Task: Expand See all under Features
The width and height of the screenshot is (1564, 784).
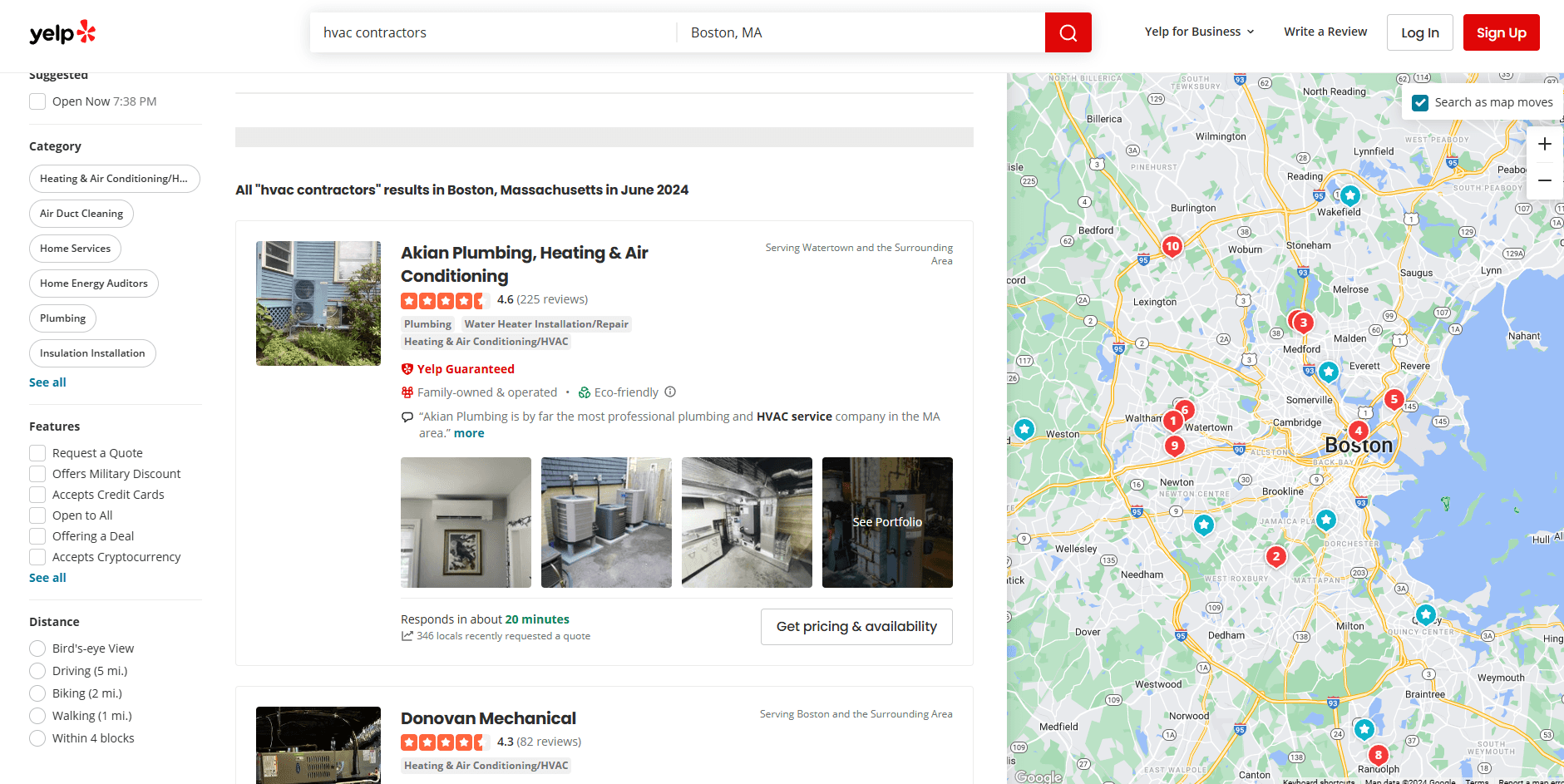Action: click(x=47, y=577)
